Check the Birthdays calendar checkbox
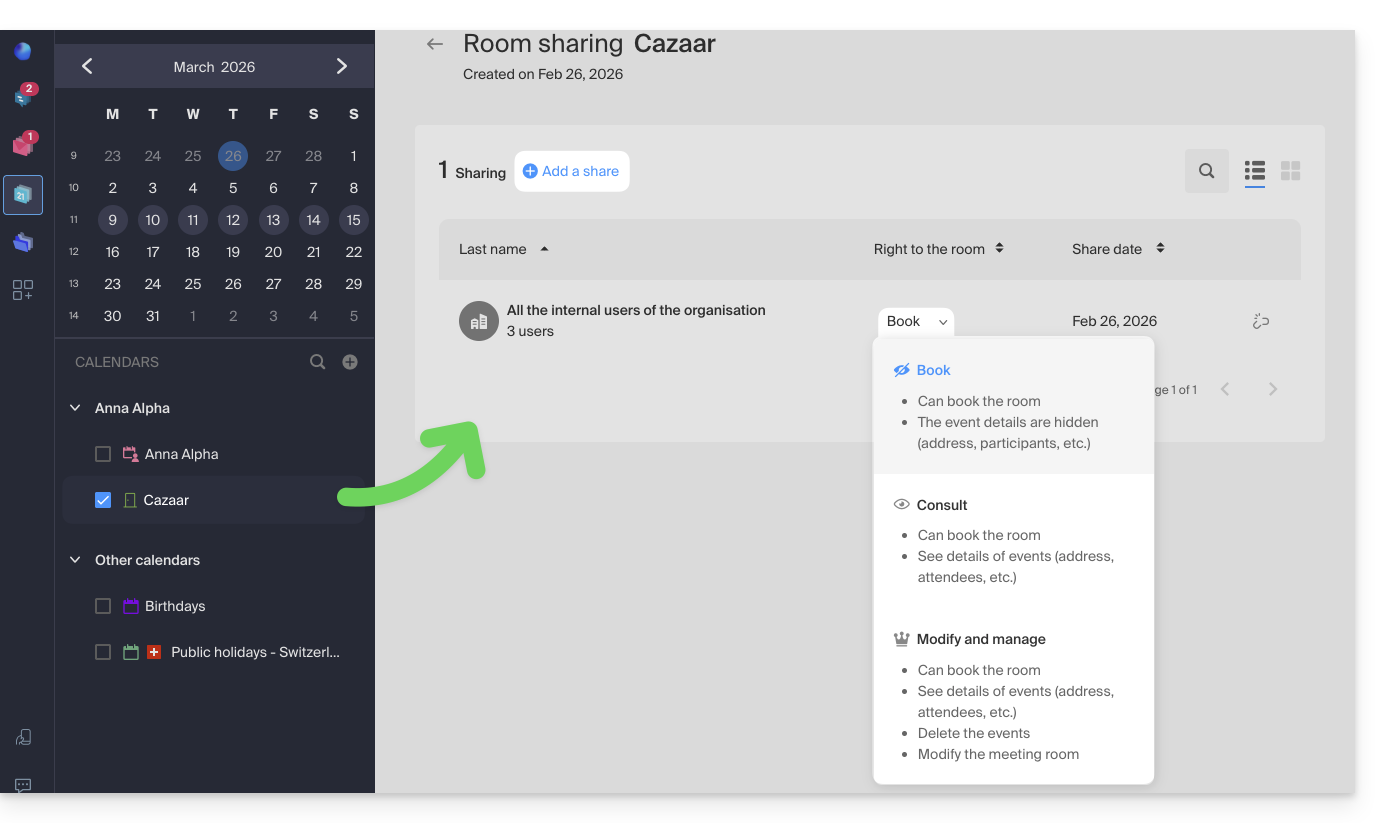Screen dimensions: 1385x823 coord(103,606)
